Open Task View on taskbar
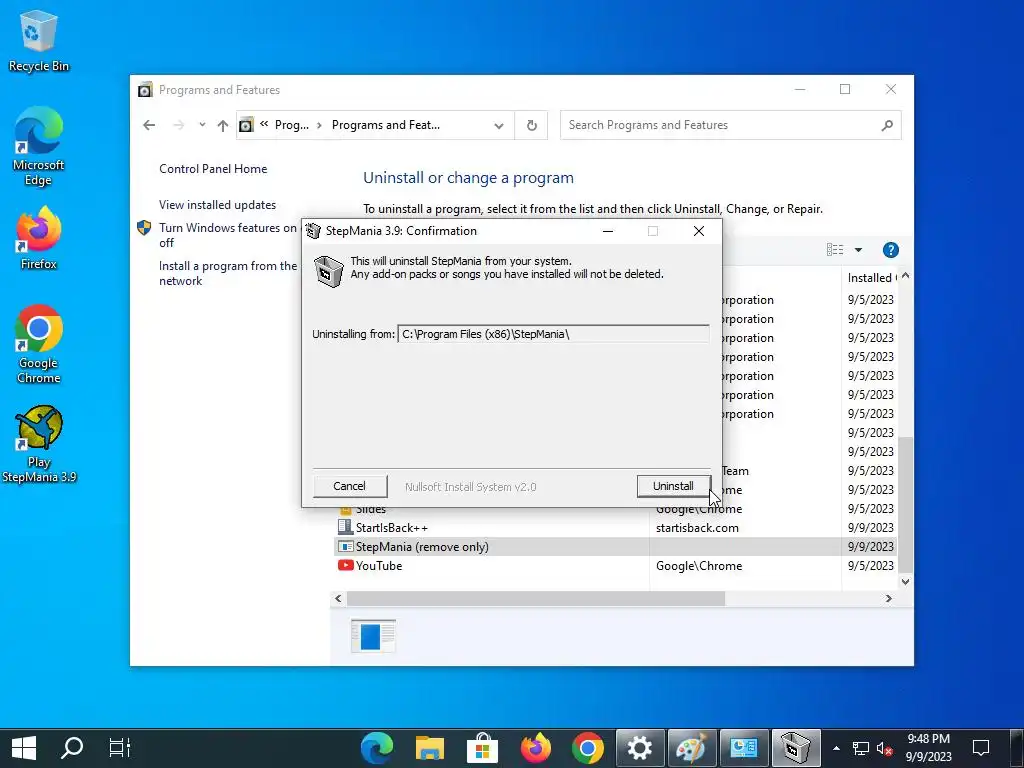This screenshot has width=1024, height=768. tap(120, 748)
